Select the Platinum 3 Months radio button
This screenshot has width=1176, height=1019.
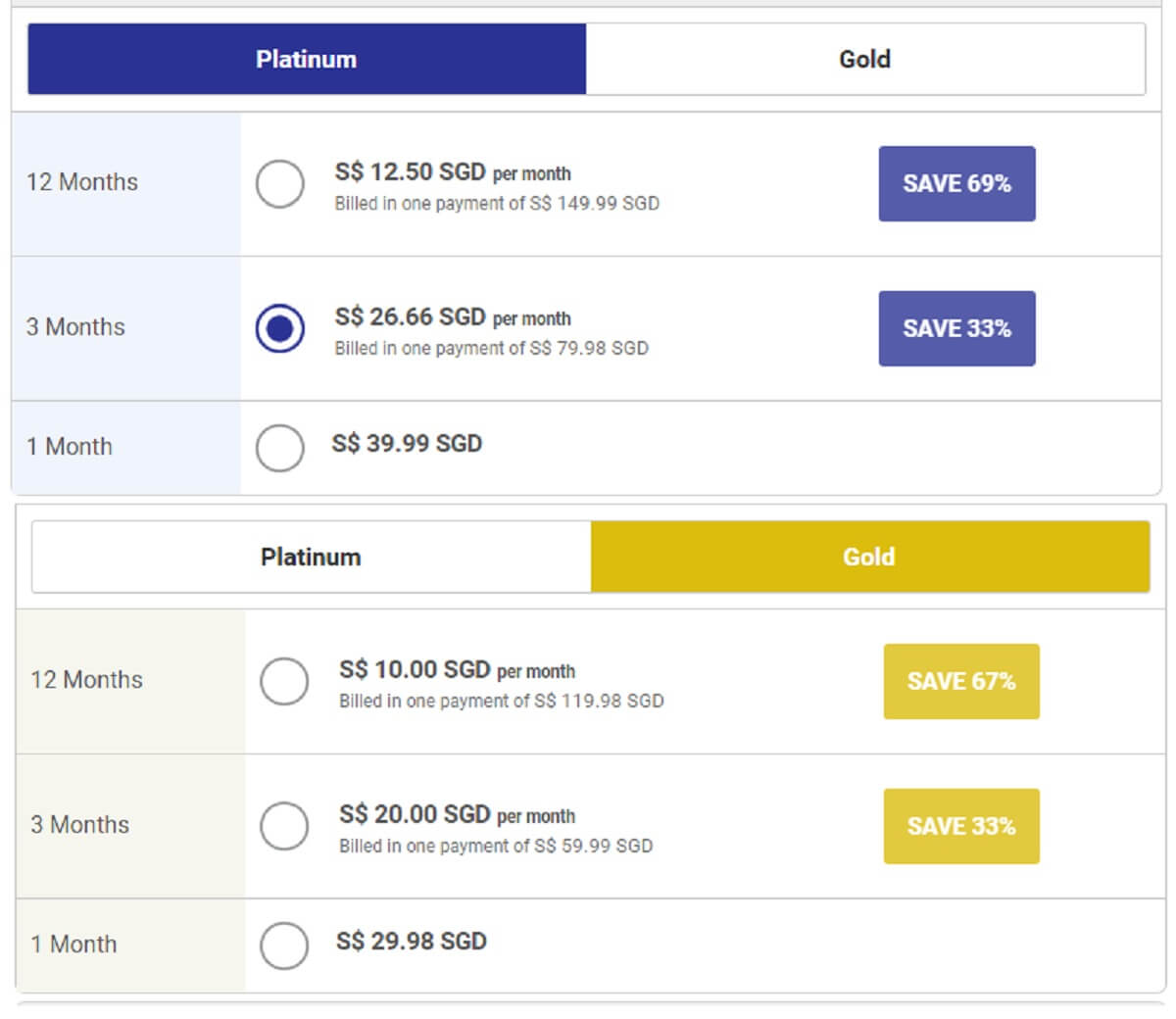coord(280,328)
